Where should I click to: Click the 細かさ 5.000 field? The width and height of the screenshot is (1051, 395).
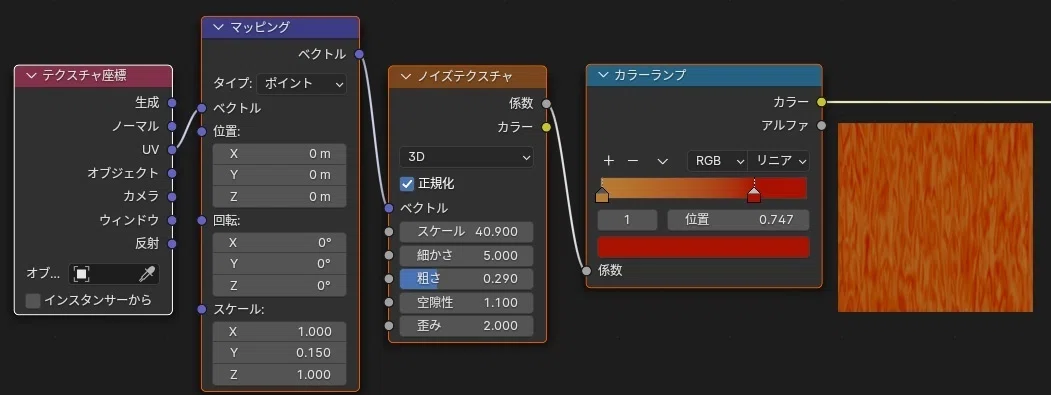(x=467, y=256)
